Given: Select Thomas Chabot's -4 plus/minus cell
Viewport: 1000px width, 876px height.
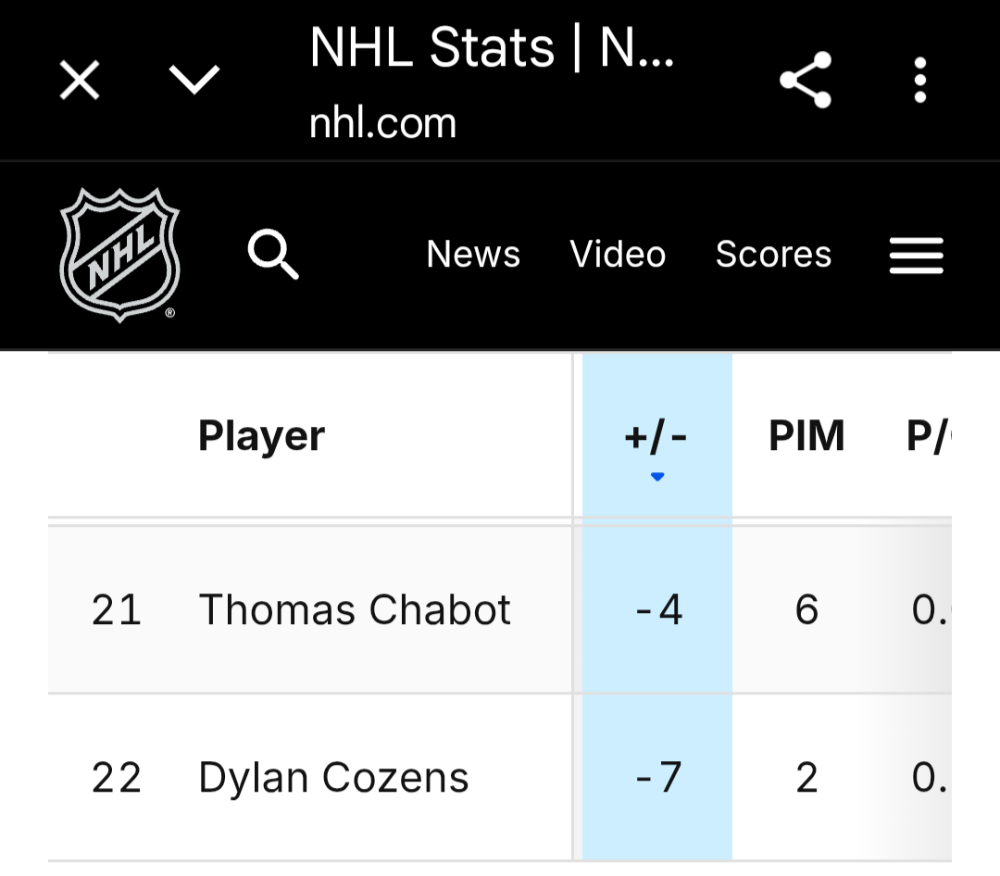Looking at the screenshot, I should tap(658, 610).
